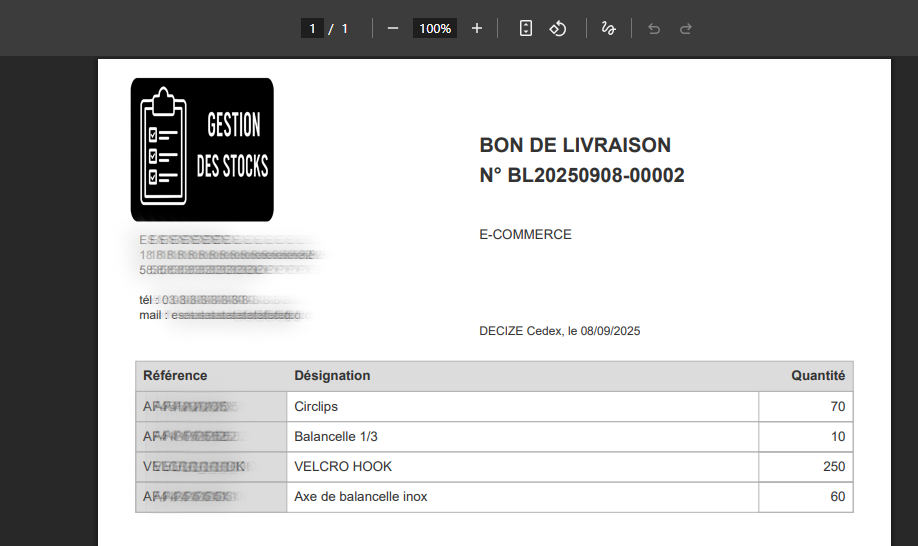The height and width of the screenshot is (546, 918).
Task: Click the E-COMMERCE text in document
Action: 525,235
